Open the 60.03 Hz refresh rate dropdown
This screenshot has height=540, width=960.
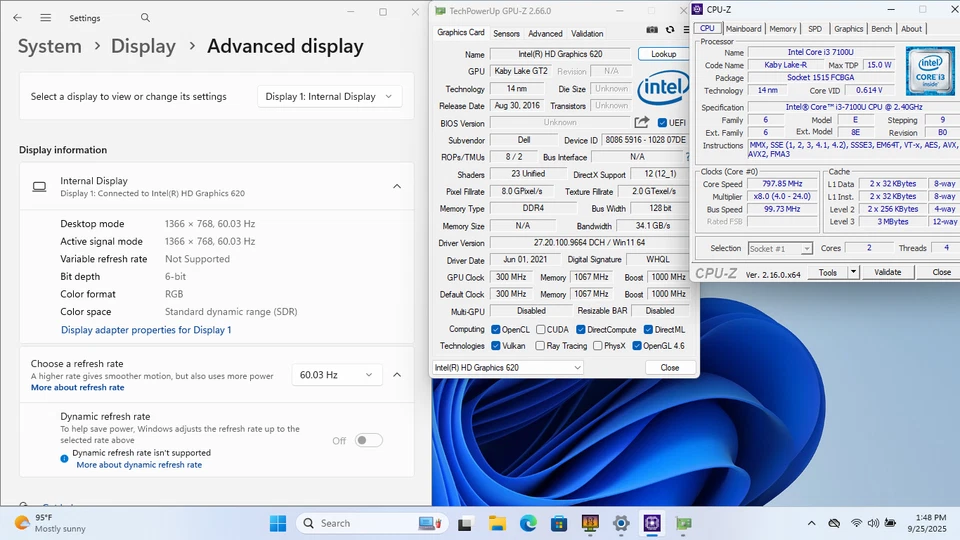(337, 375)
